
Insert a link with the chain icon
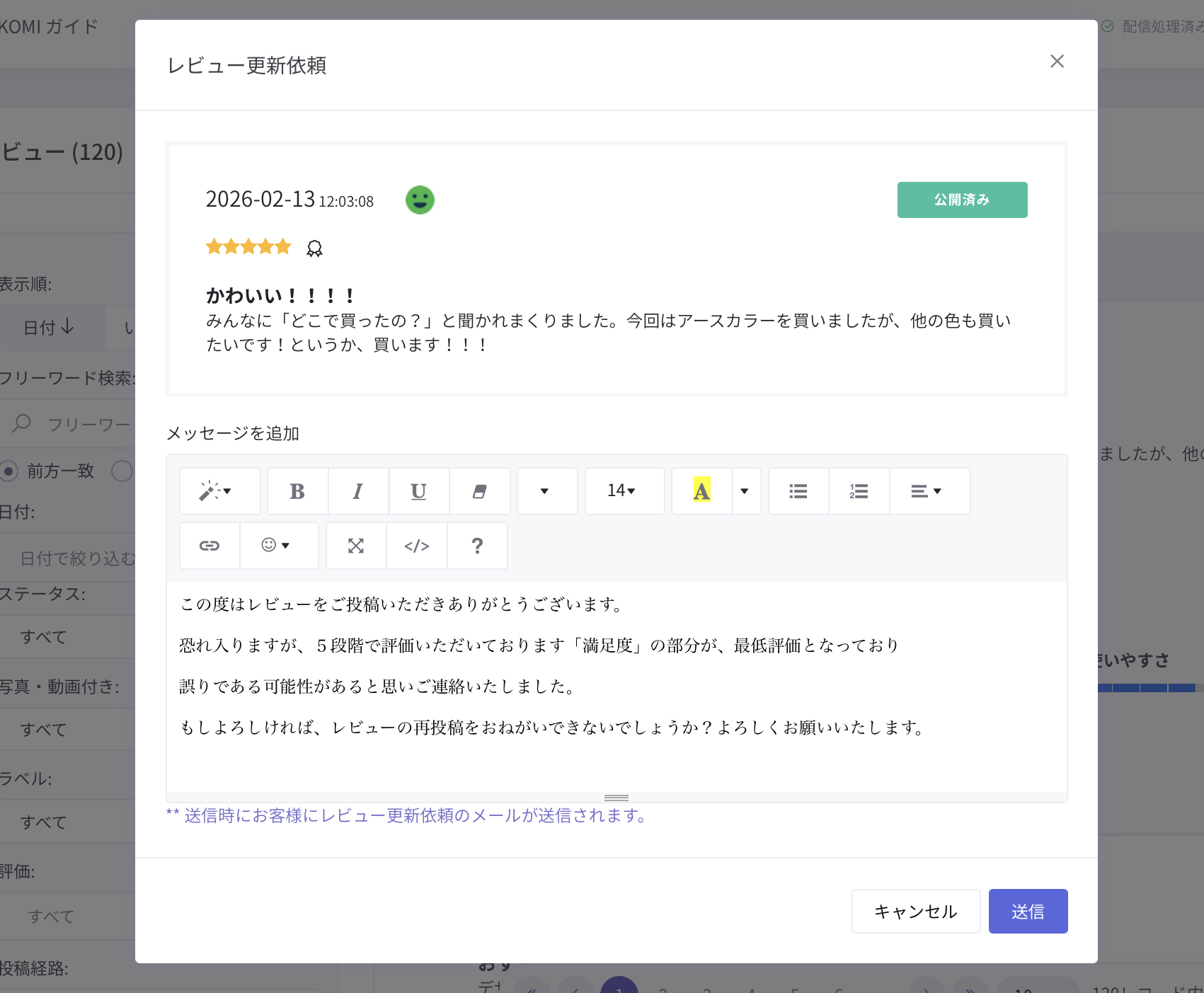(x=210, y=546)
